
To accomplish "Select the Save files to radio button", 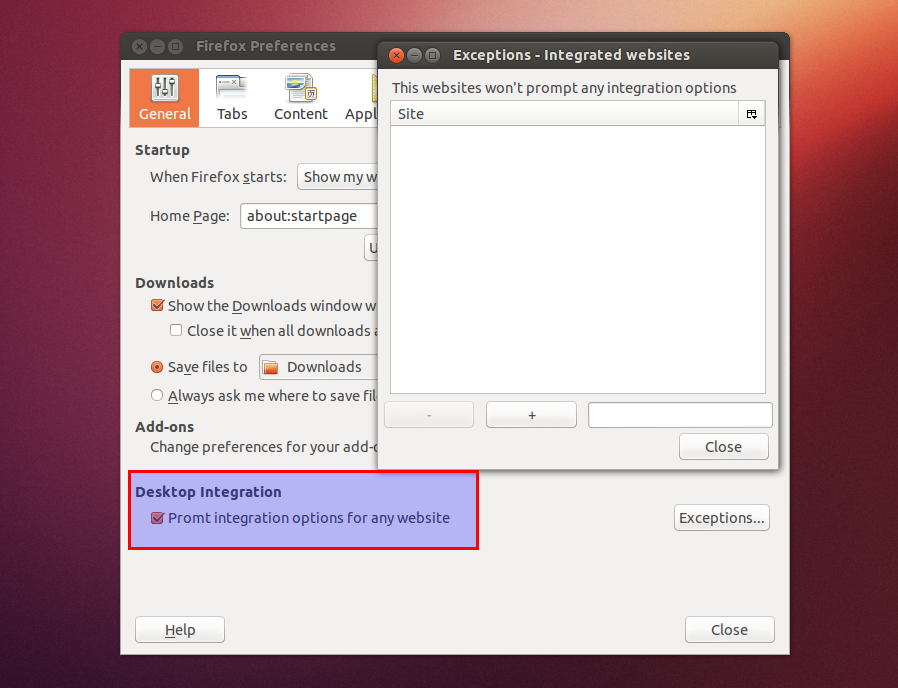I will point(157,367).
